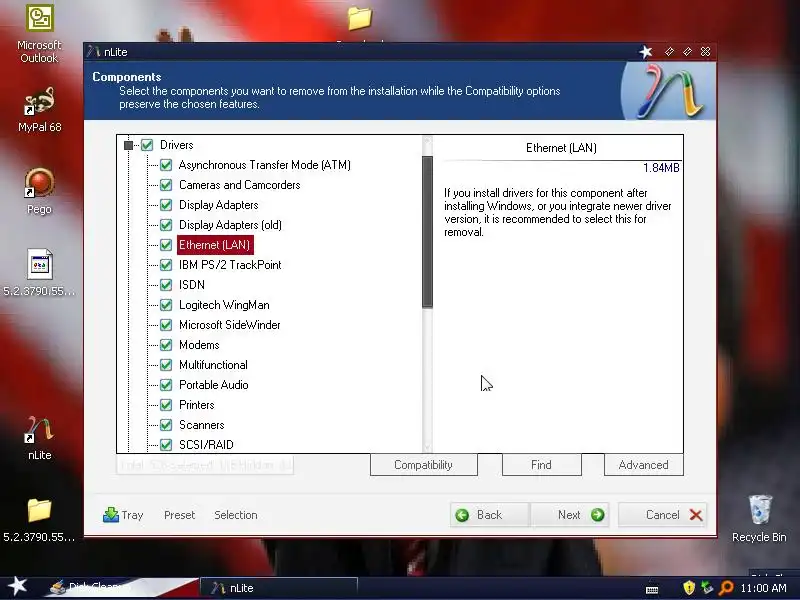Toggle the Modems checkbox

point(166,345)
